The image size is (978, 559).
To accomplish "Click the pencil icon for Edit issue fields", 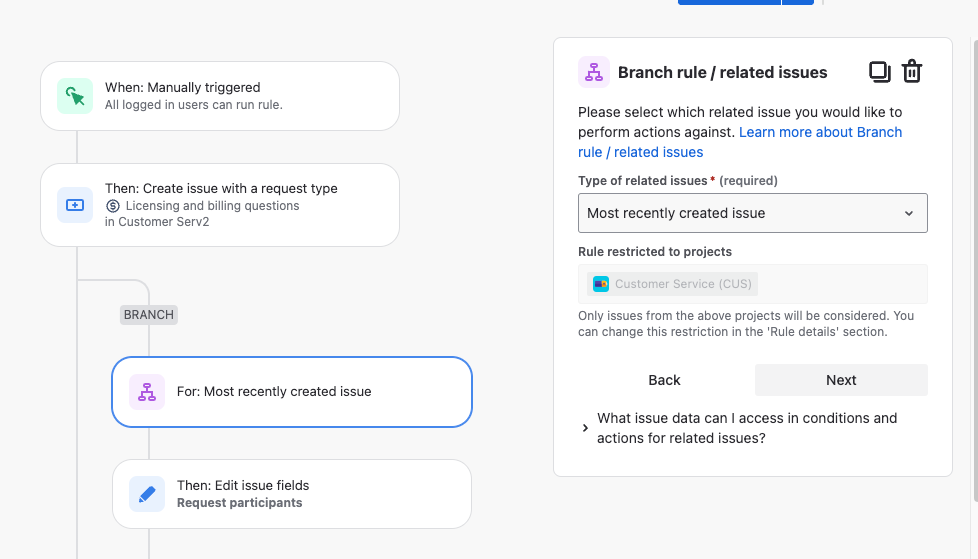I will 147,494.
